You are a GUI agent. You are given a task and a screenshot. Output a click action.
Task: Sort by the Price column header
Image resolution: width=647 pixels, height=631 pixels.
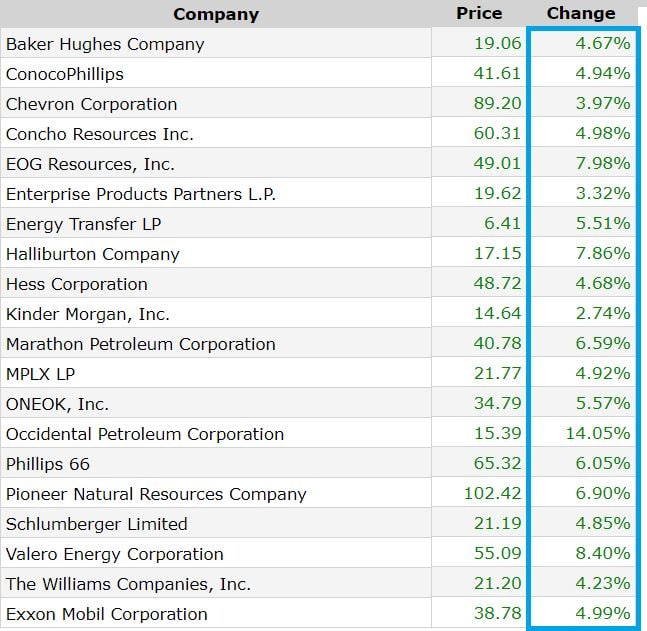(479, 13)
